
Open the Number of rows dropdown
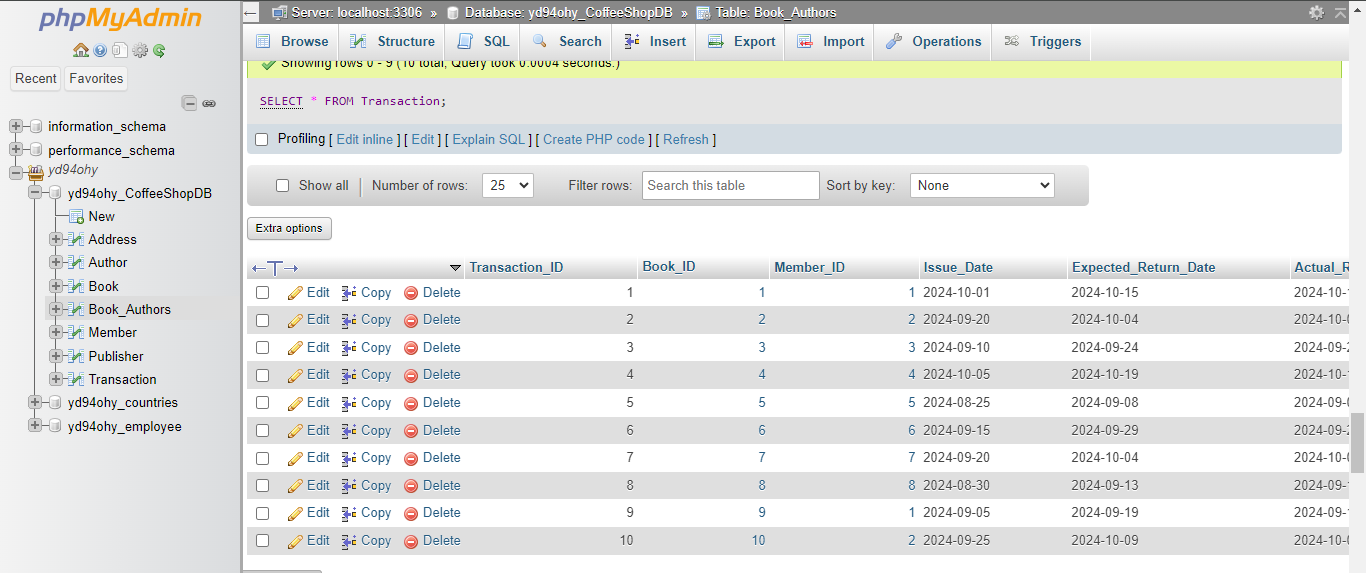tap(507, 185)
